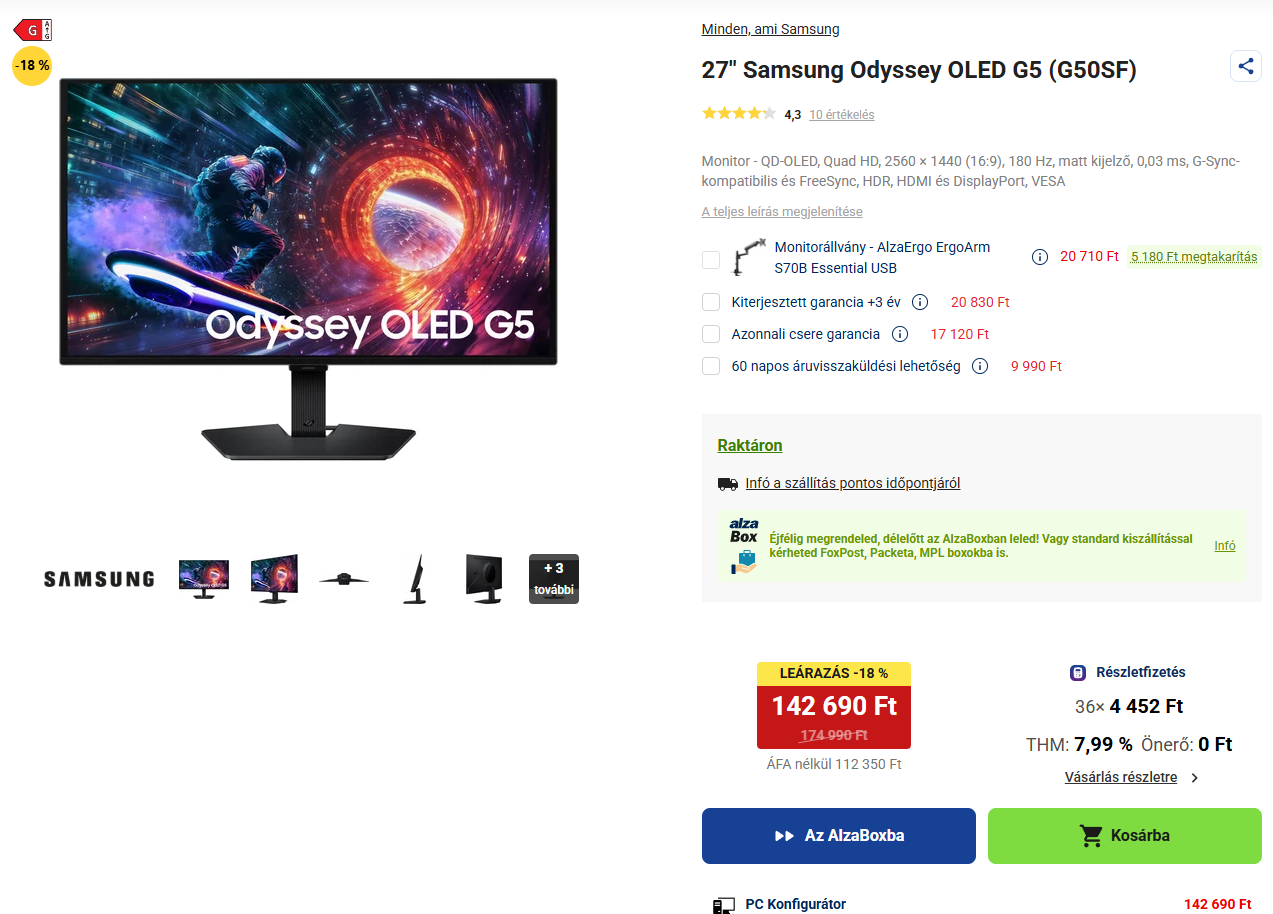Click the delivery truck icon
Image resolution: width=1273 pixels, height=914 pixels.
pos(728,484)
